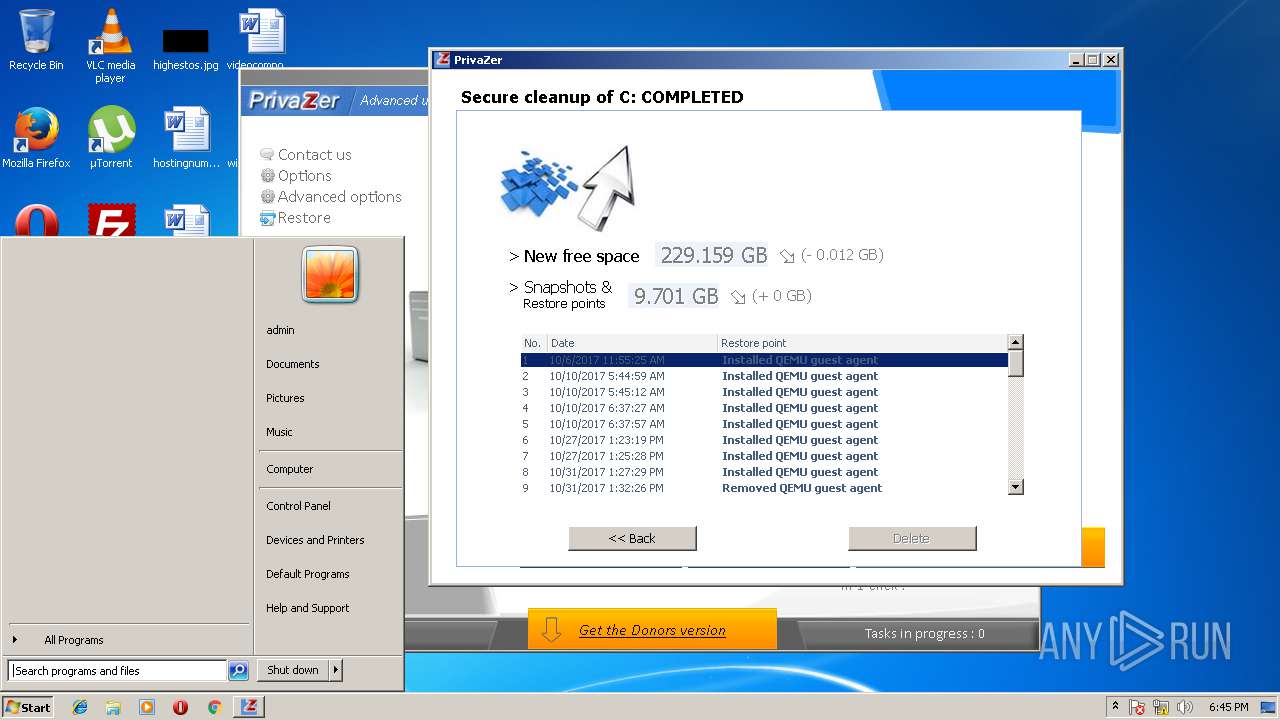1280x720 pixels.
Task: Open the Recycle Bin desktop icon
Action: (36, 40)
